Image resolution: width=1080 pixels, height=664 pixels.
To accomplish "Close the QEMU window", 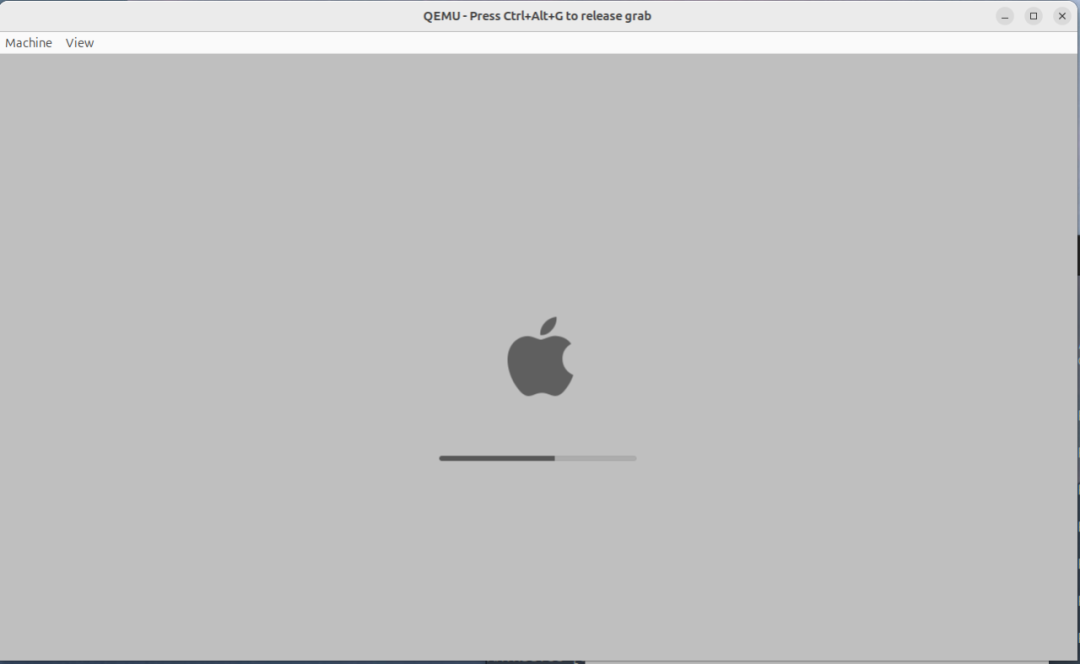I will point(1062,16).
